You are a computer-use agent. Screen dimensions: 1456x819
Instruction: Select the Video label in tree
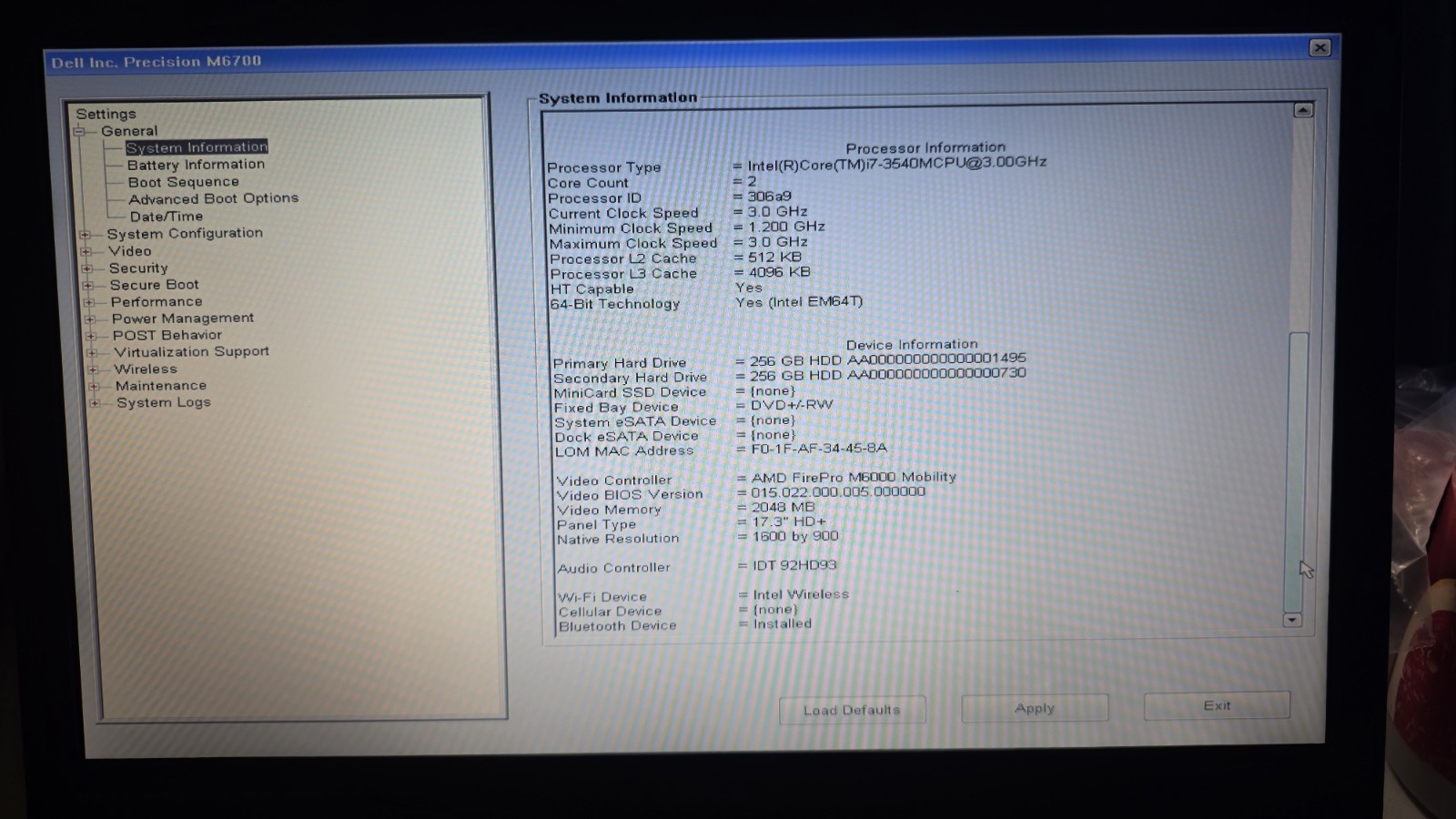click(x=130, y=251)
